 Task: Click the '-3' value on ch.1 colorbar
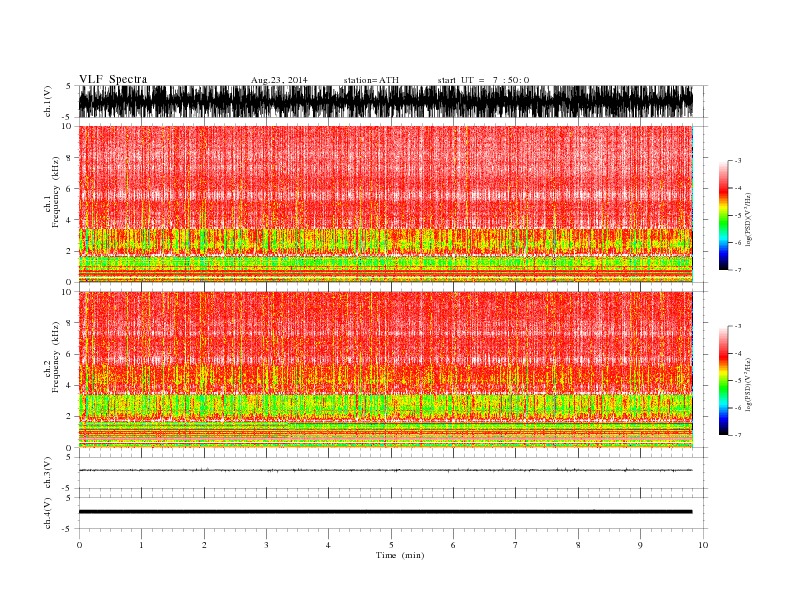click(737, 161)
